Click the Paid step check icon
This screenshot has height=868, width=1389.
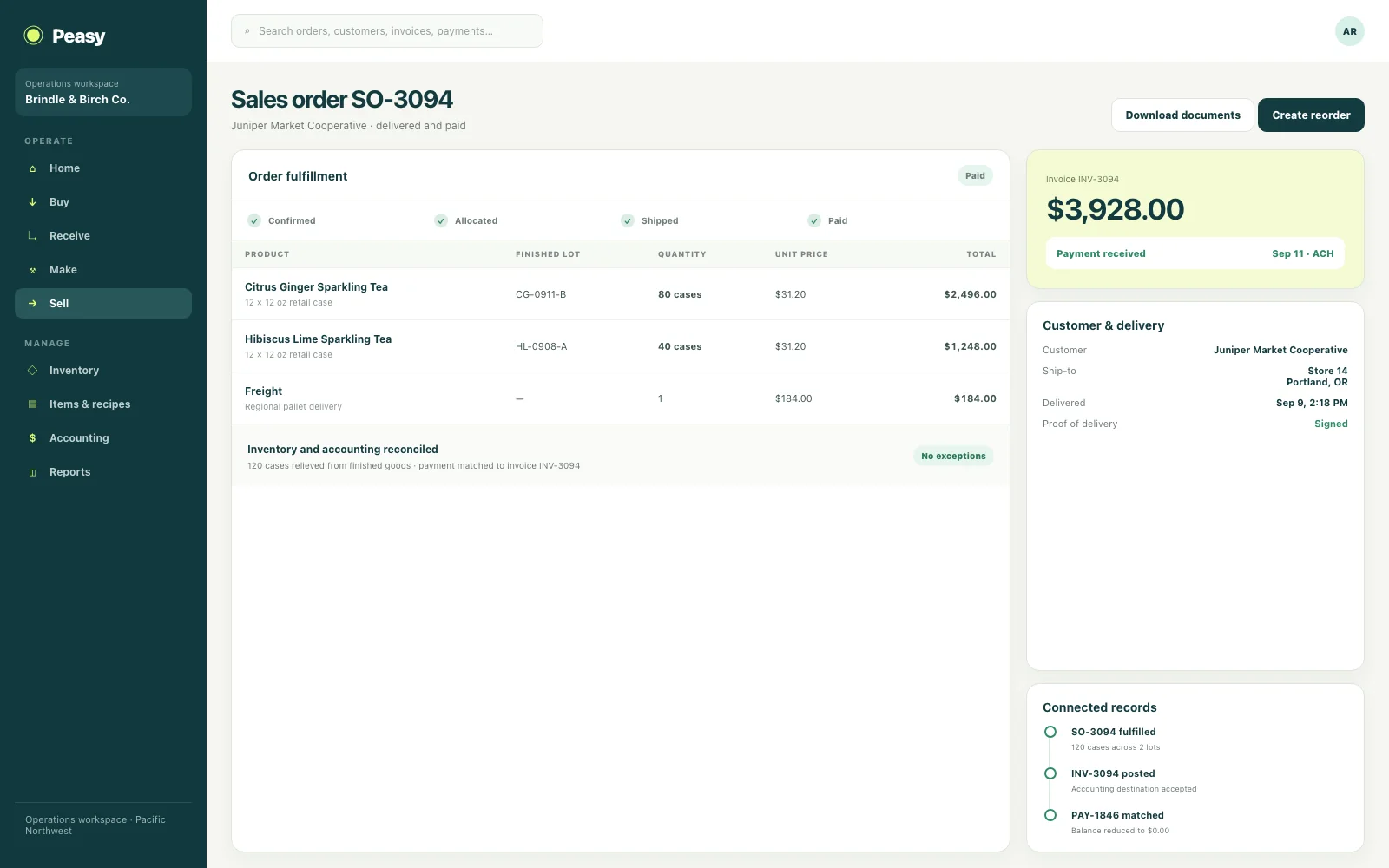[x=814, y=220]
